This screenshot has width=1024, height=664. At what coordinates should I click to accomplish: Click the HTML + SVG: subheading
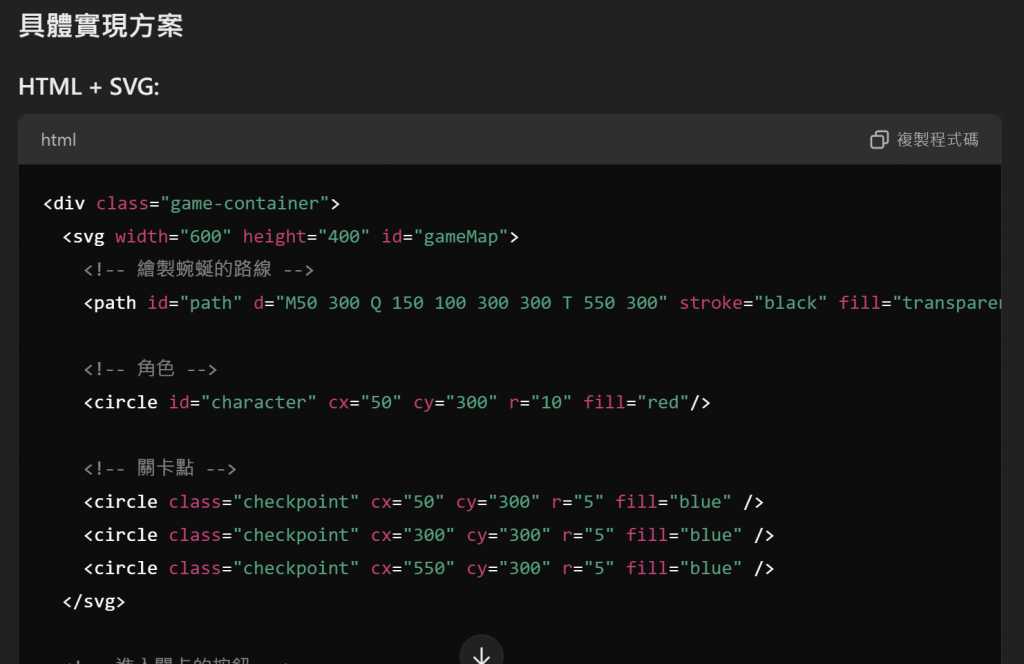(89, 87)
